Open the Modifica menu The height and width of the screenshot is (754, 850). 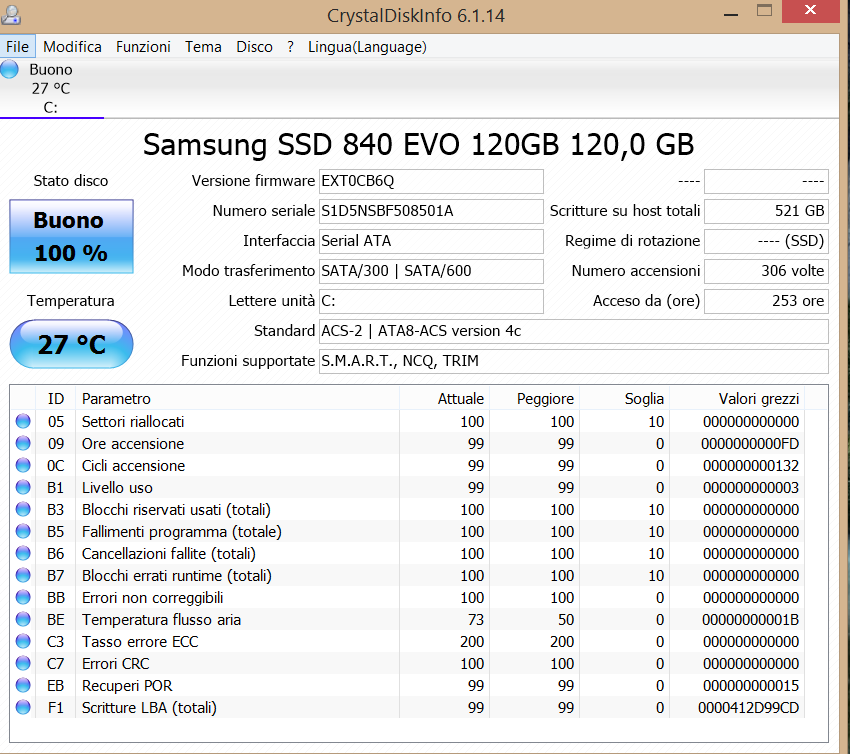pos(72,47)
